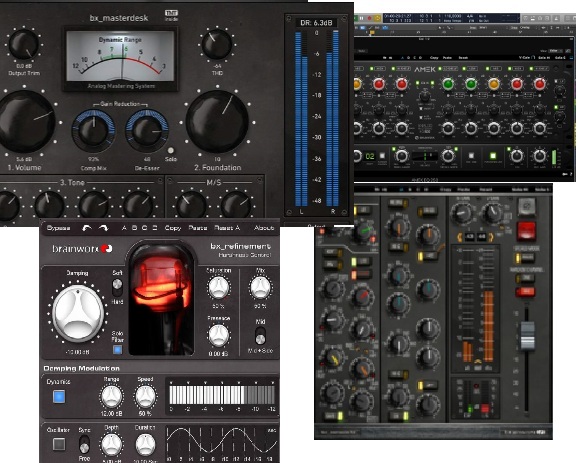Viewport: 578px width, 463px height.
Task: Click the Range knob under Damping Modulation
Action: 111,397
